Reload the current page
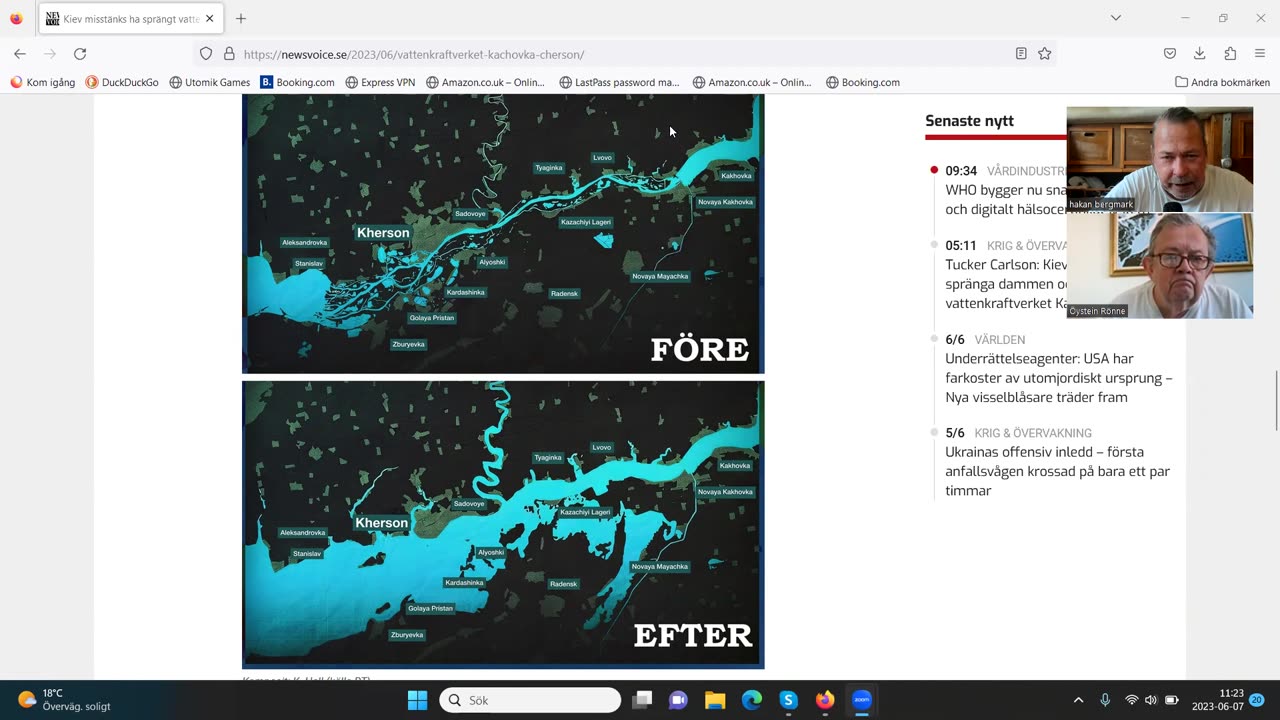Image resolution: width=1280 pixels, height=720 pixels. click(80, 54)
